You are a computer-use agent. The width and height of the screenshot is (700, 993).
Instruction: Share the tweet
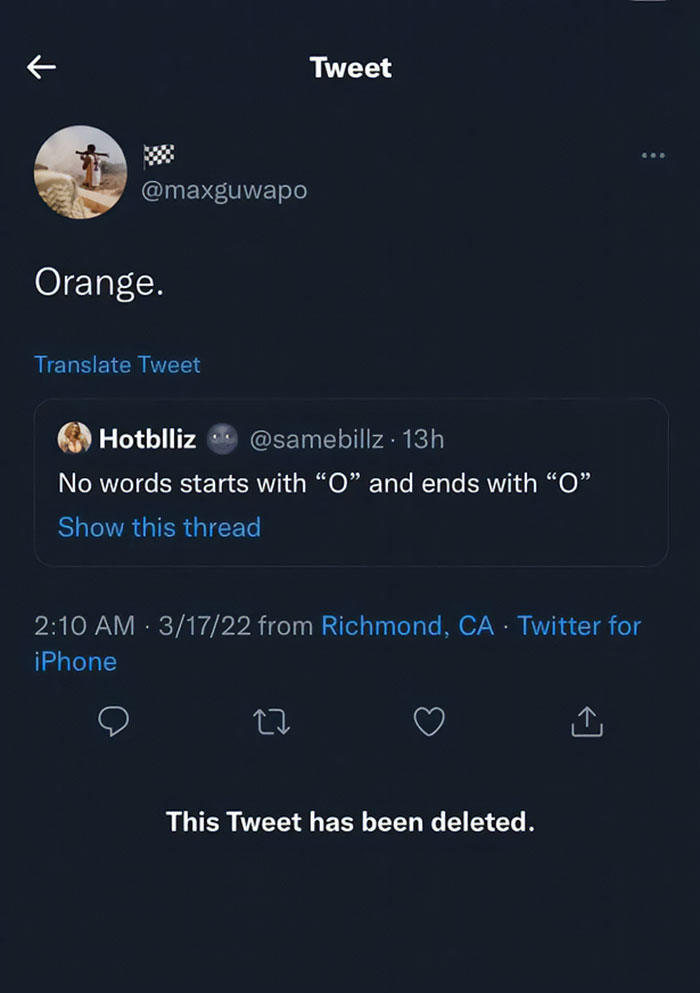(x=586, y=722)
